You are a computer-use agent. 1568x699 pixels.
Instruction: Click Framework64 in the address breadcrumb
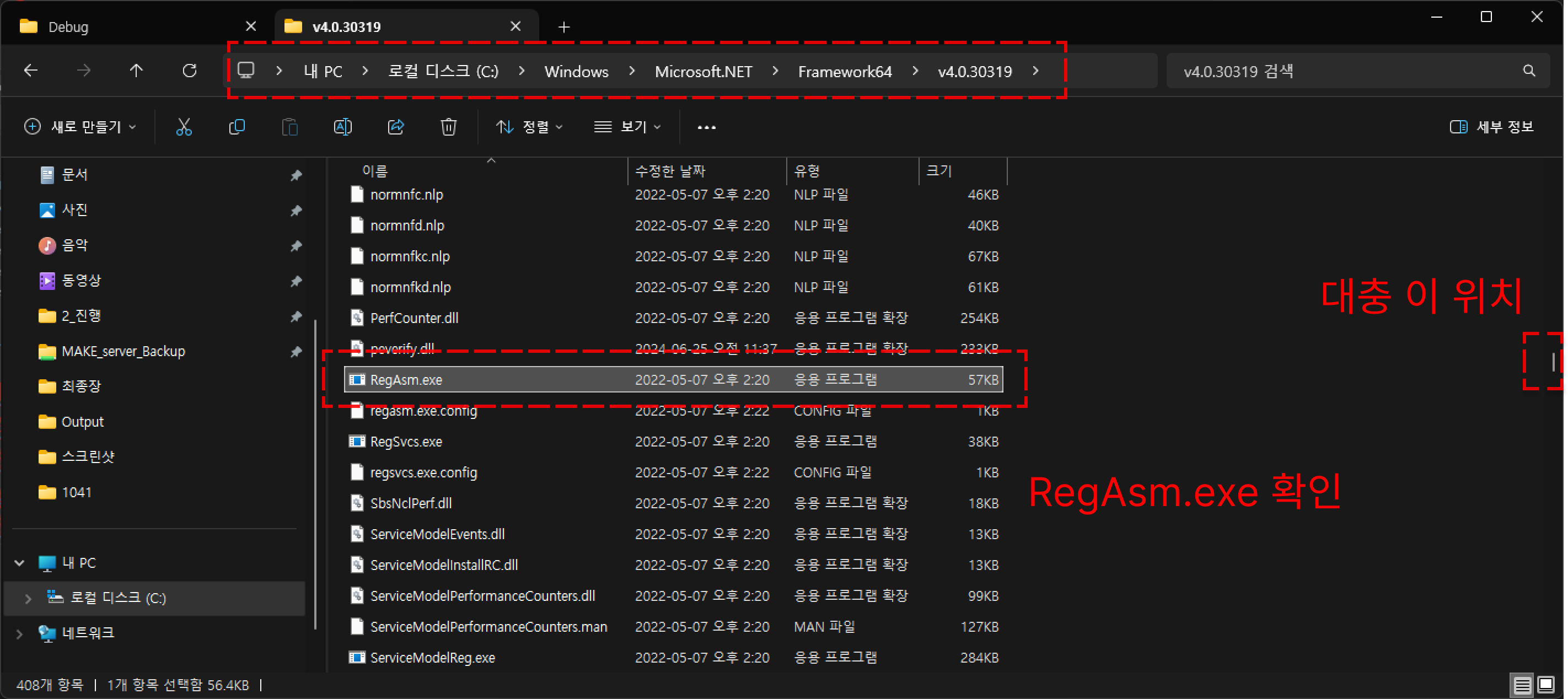(844, 72)
